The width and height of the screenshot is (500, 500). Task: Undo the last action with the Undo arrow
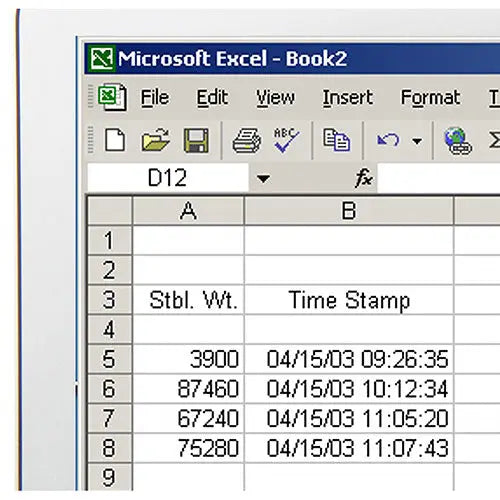[x=388, y=140]
